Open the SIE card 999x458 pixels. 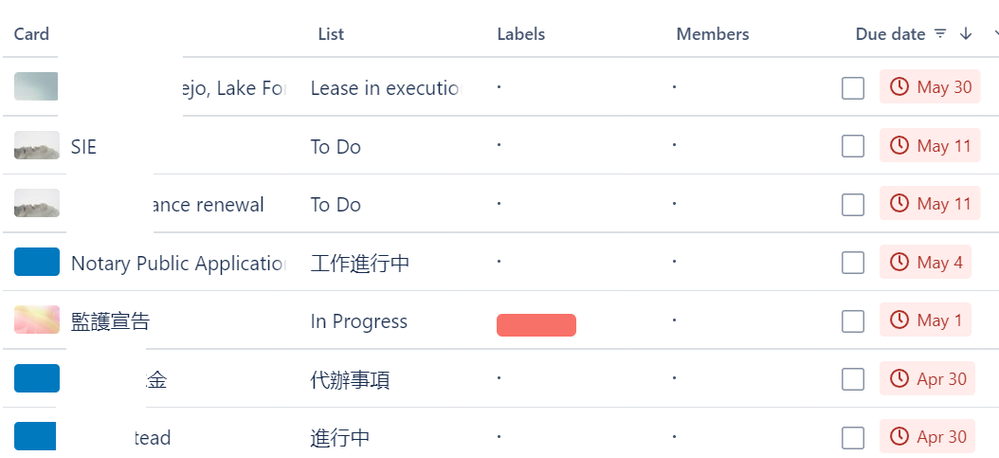click(83, 147)
